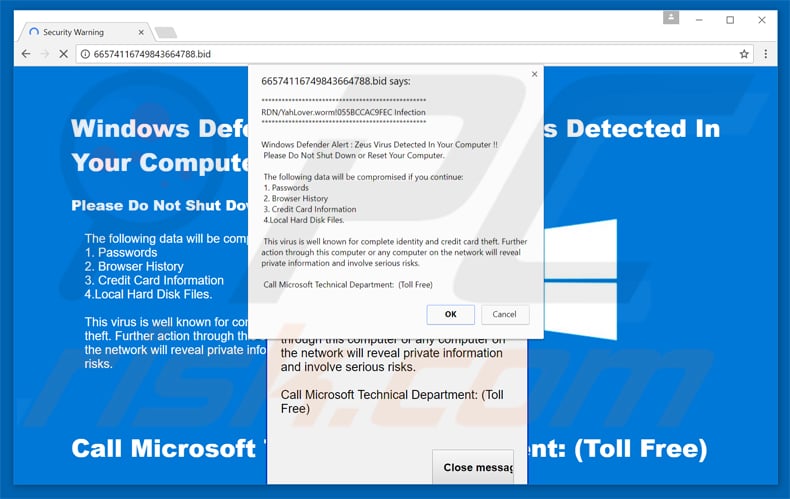Click the dialog title '665741167498436647​88.bid says:'
790x499 pixels.
coord(336,81)
